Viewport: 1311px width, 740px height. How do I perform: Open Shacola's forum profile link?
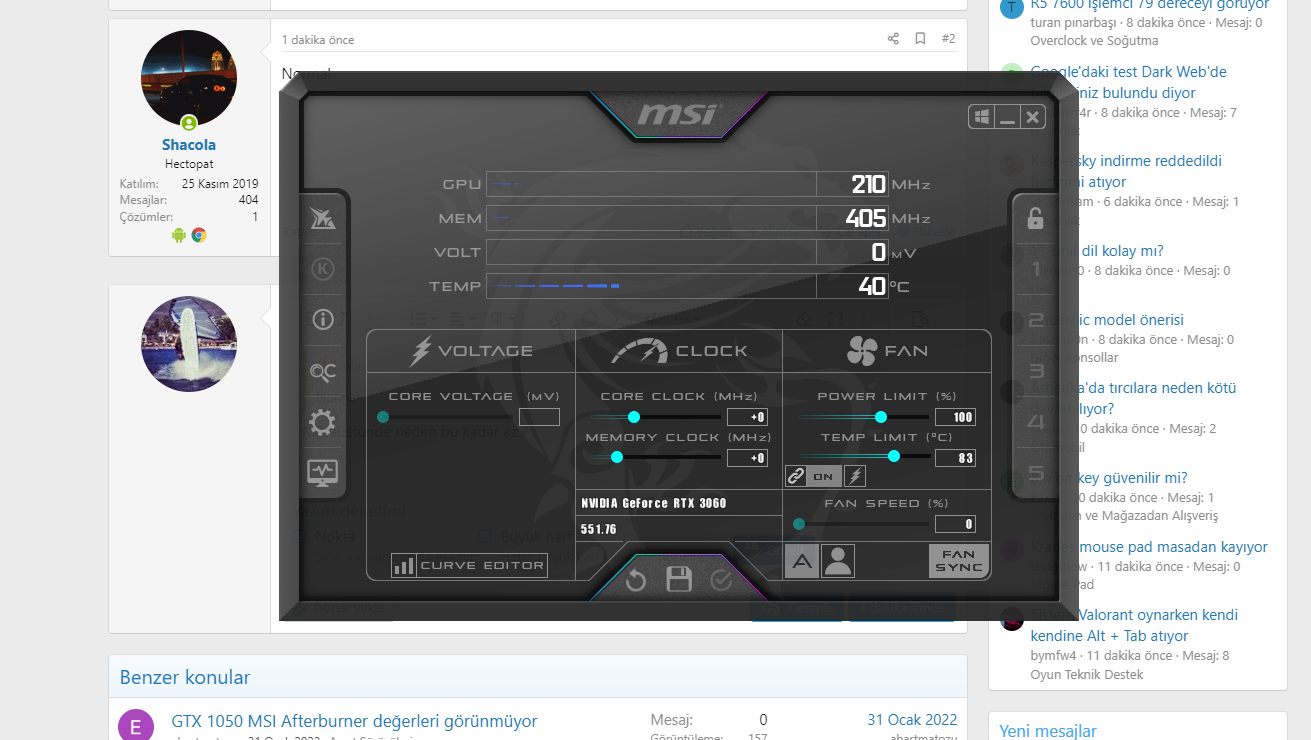coord(189,145)
